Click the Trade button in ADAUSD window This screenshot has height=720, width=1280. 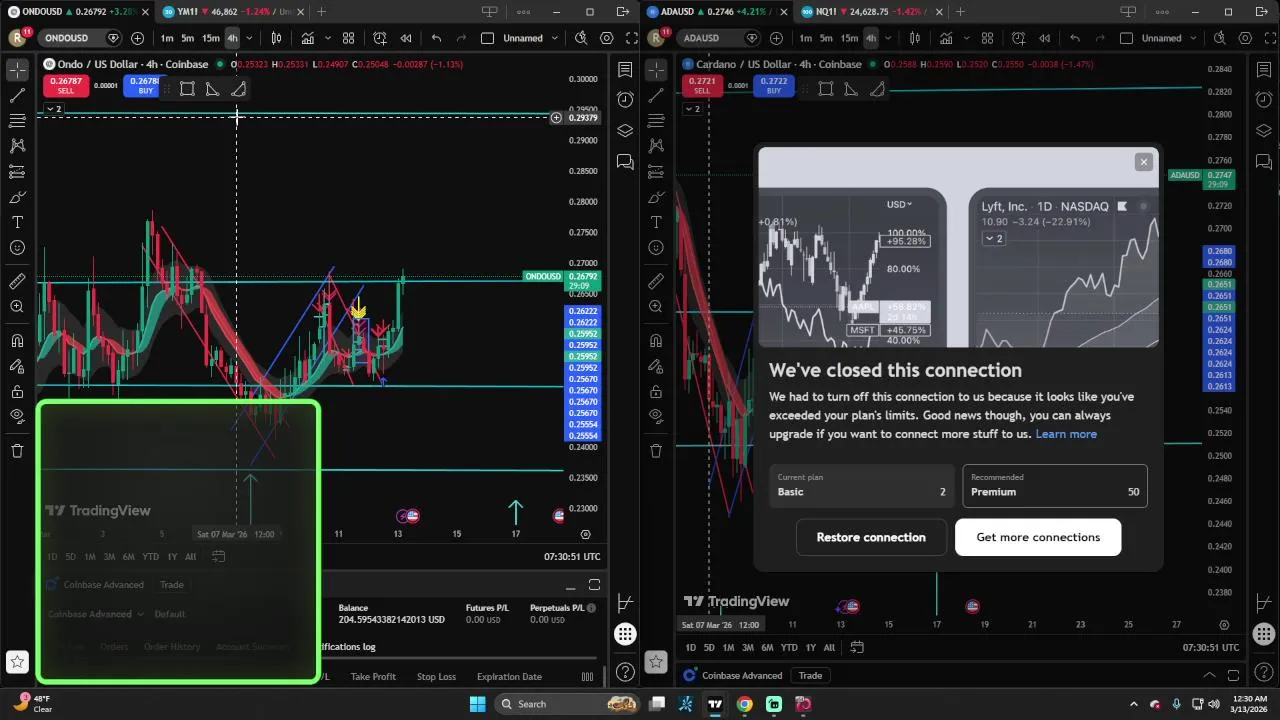coord(810,675)
